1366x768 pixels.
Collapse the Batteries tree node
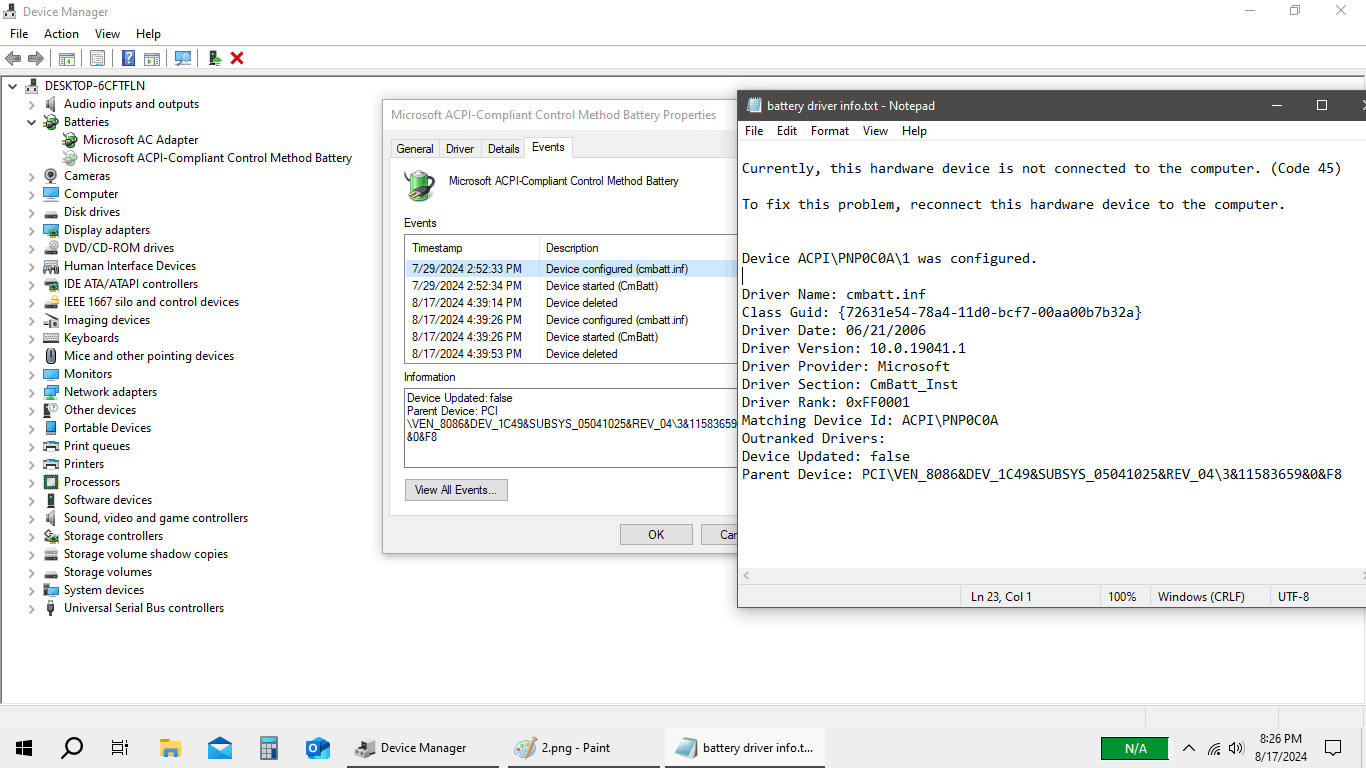[x=31, y=122]
